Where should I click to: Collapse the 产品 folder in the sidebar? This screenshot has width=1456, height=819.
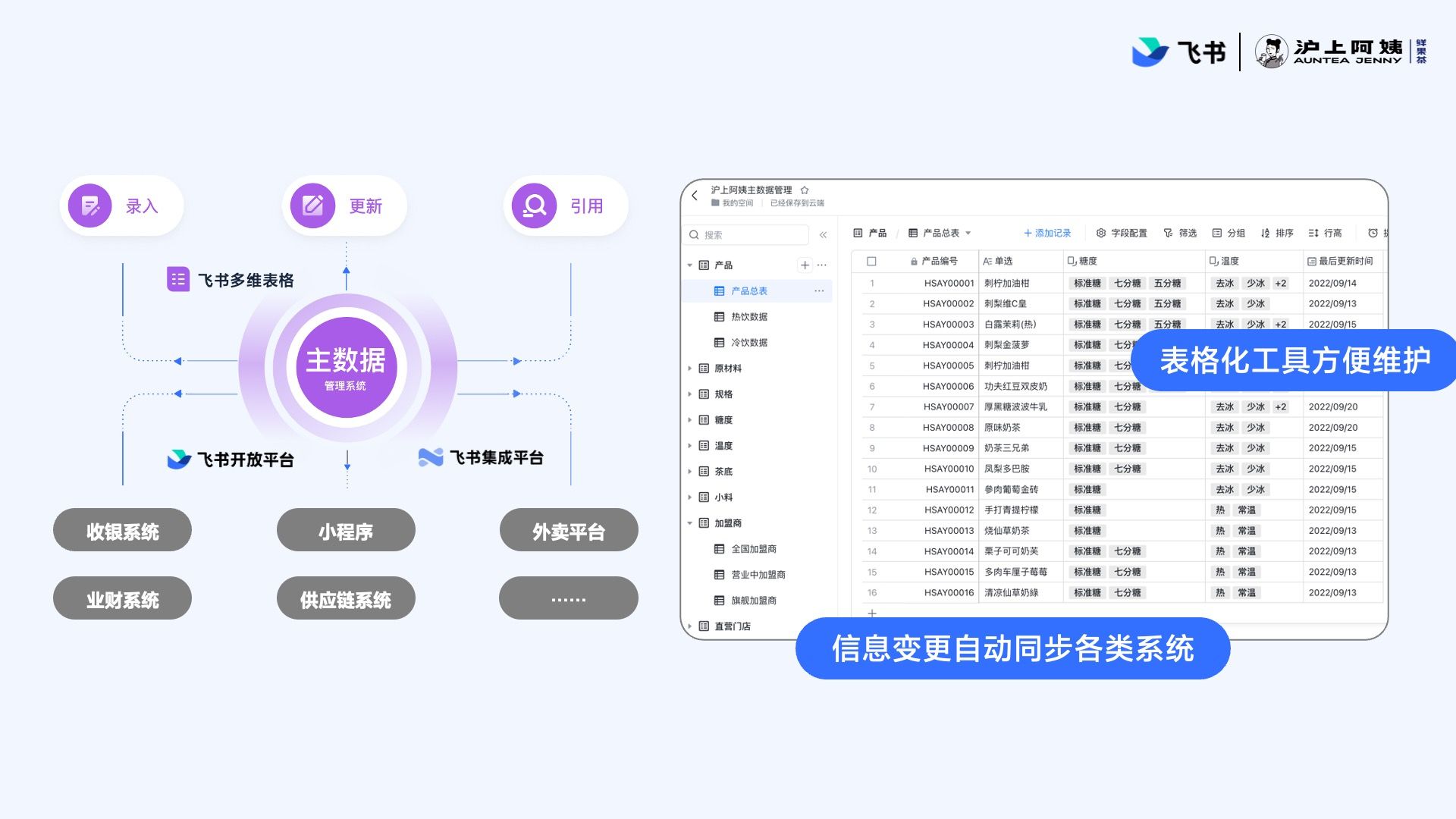[x=689, y=265]
